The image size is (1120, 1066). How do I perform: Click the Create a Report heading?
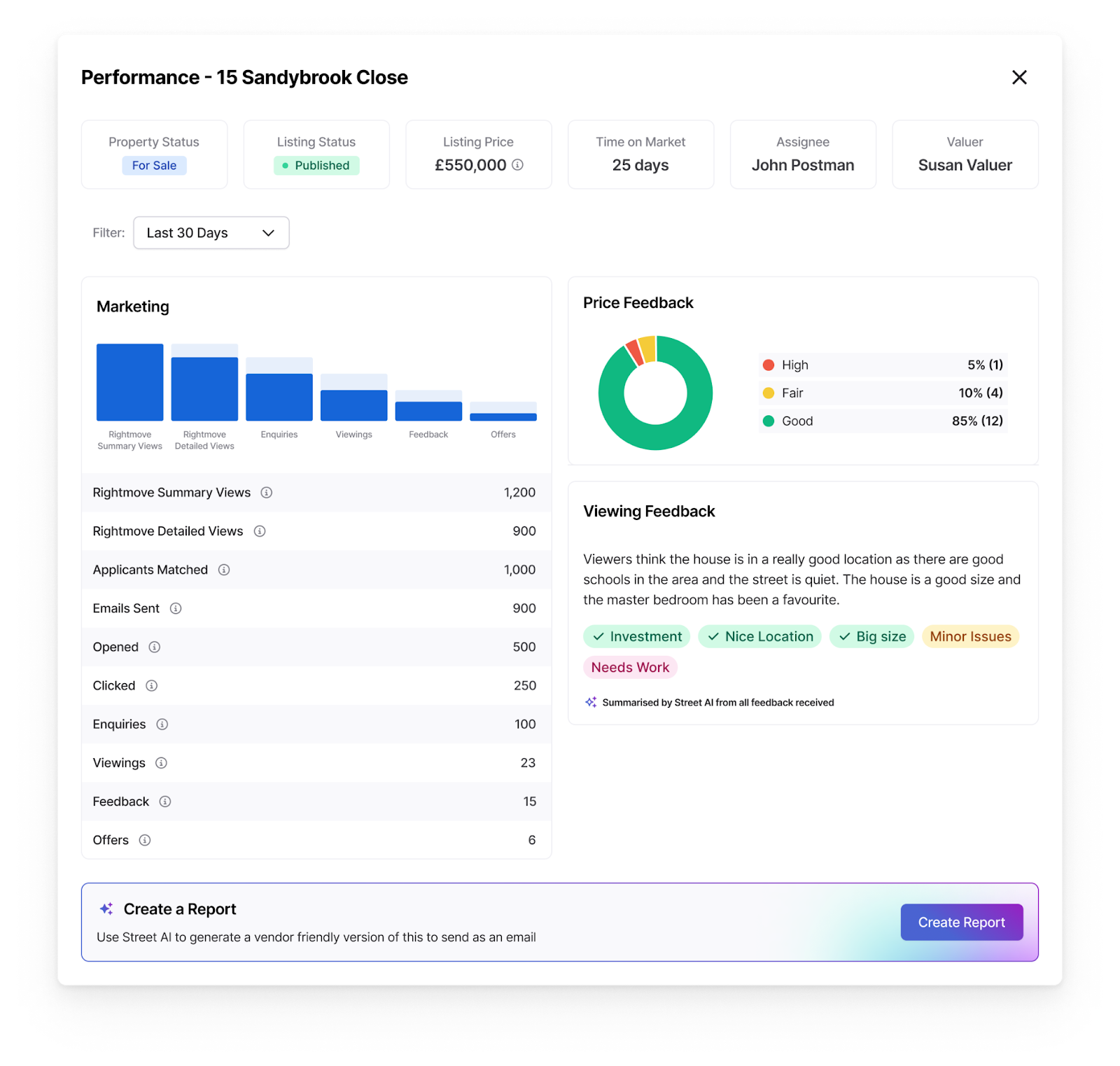(x=180, y=909)
